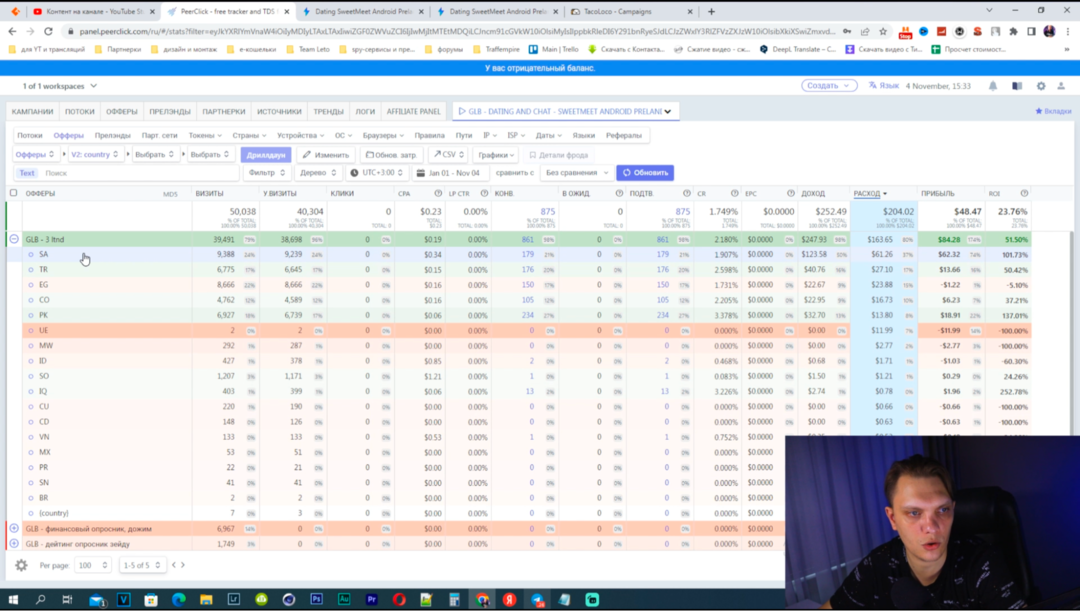Viewport: 1080px width, 611px height.
Task: Go to next page arrow in pagination
Action: pos(183,565)
